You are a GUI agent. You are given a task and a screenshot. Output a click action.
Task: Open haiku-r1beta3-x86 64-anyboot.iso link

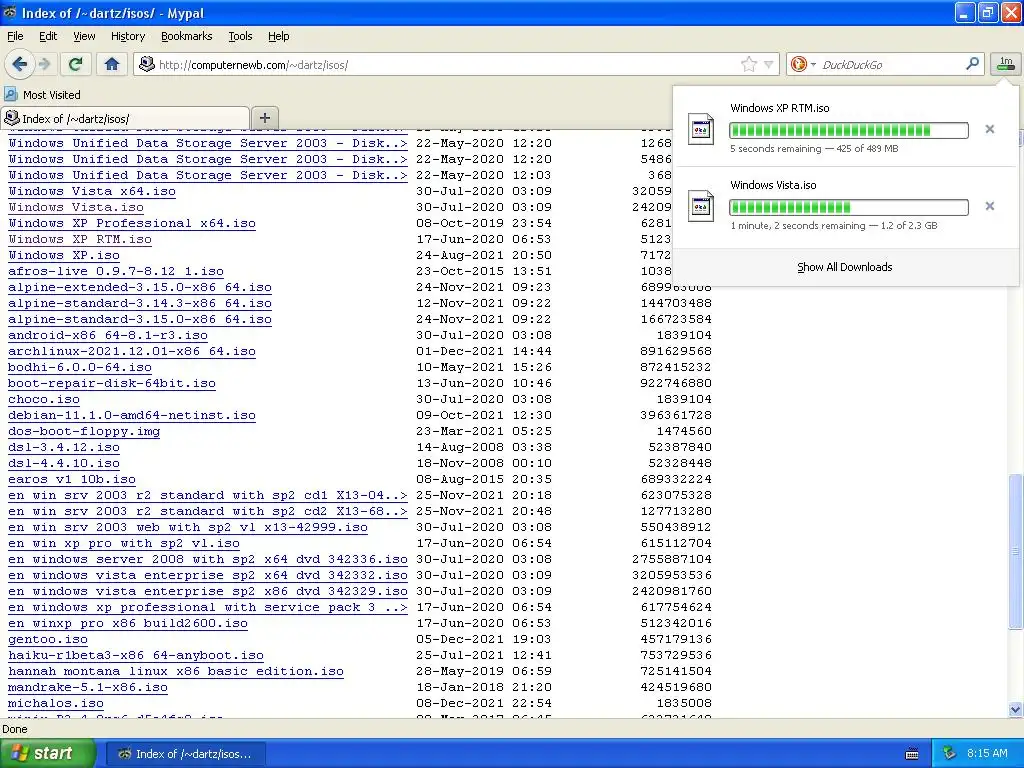136,655
